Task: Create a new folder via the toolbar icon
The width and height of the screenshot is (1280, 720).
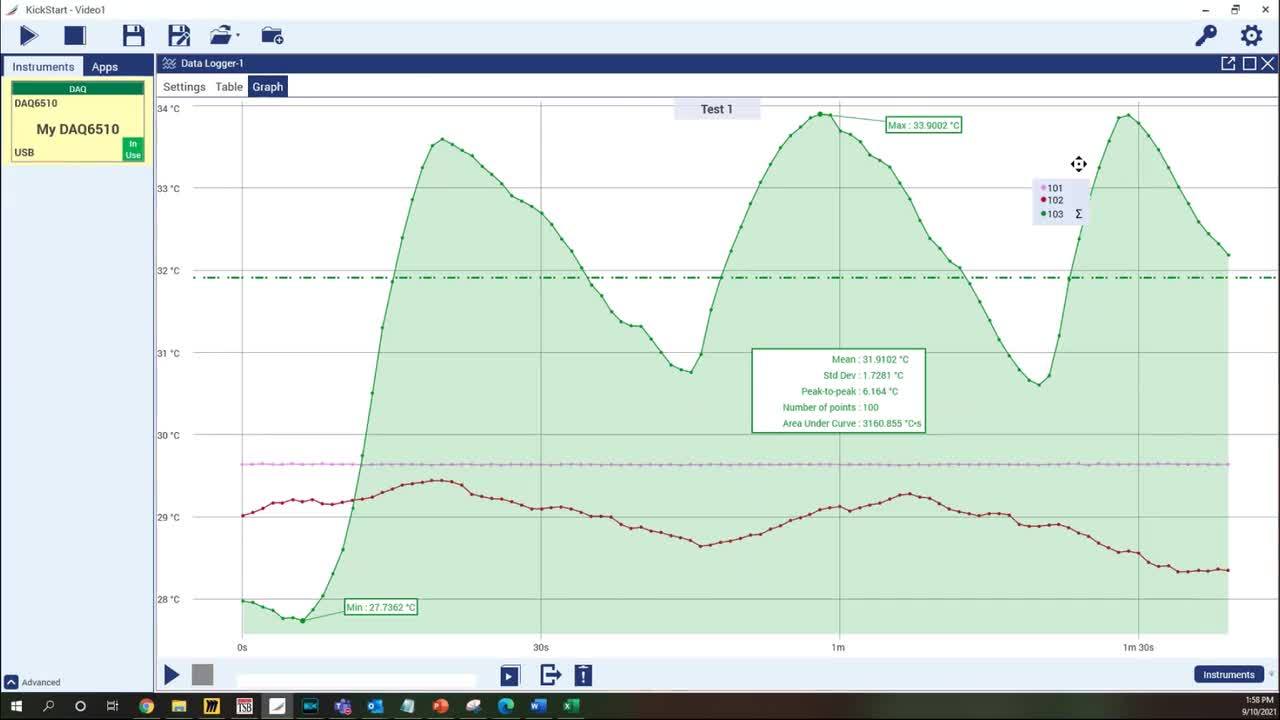Action: click(271, 35)
